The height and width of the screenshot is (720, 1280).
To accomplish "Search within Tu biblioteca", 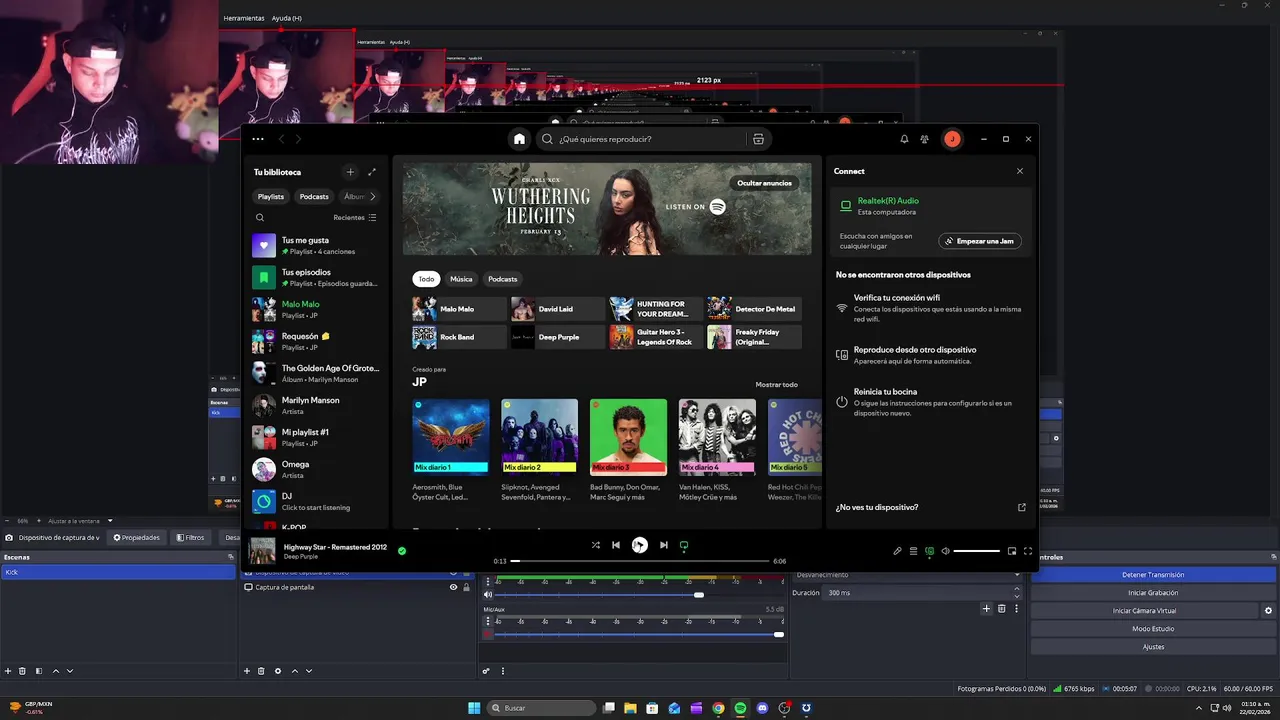I will pos(260,217).
